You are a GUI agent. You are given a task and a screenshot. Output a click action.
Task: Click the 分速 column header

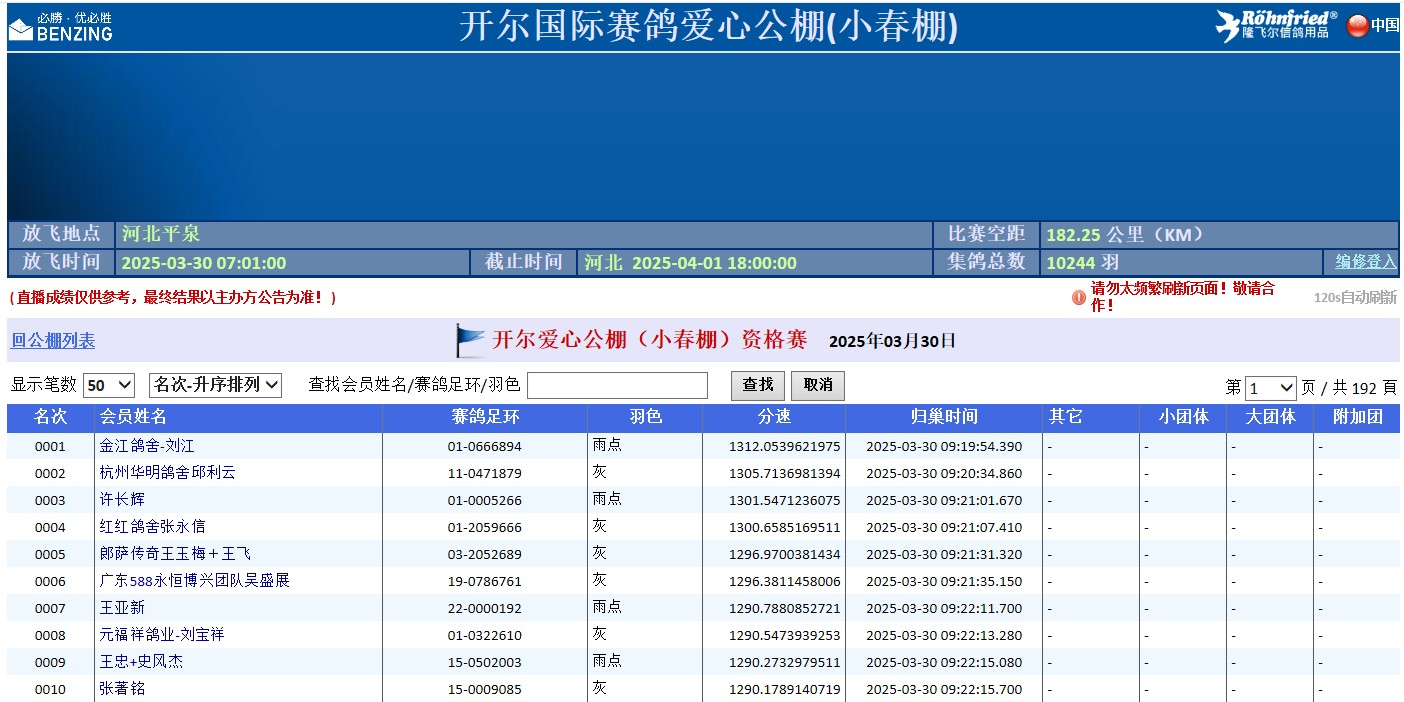[774, 417]
